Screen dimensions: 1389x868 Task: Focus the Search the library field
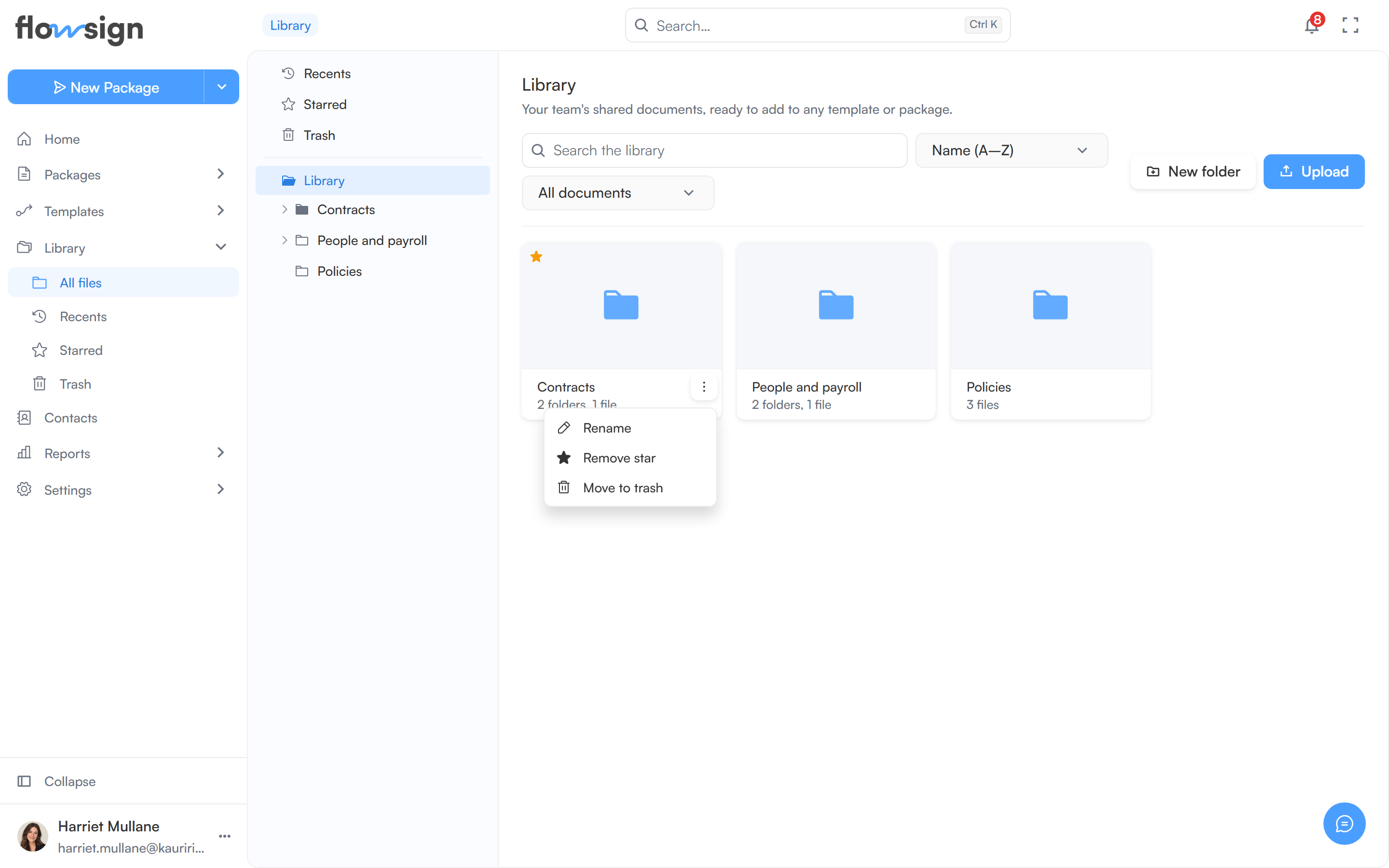coord(714,150)
